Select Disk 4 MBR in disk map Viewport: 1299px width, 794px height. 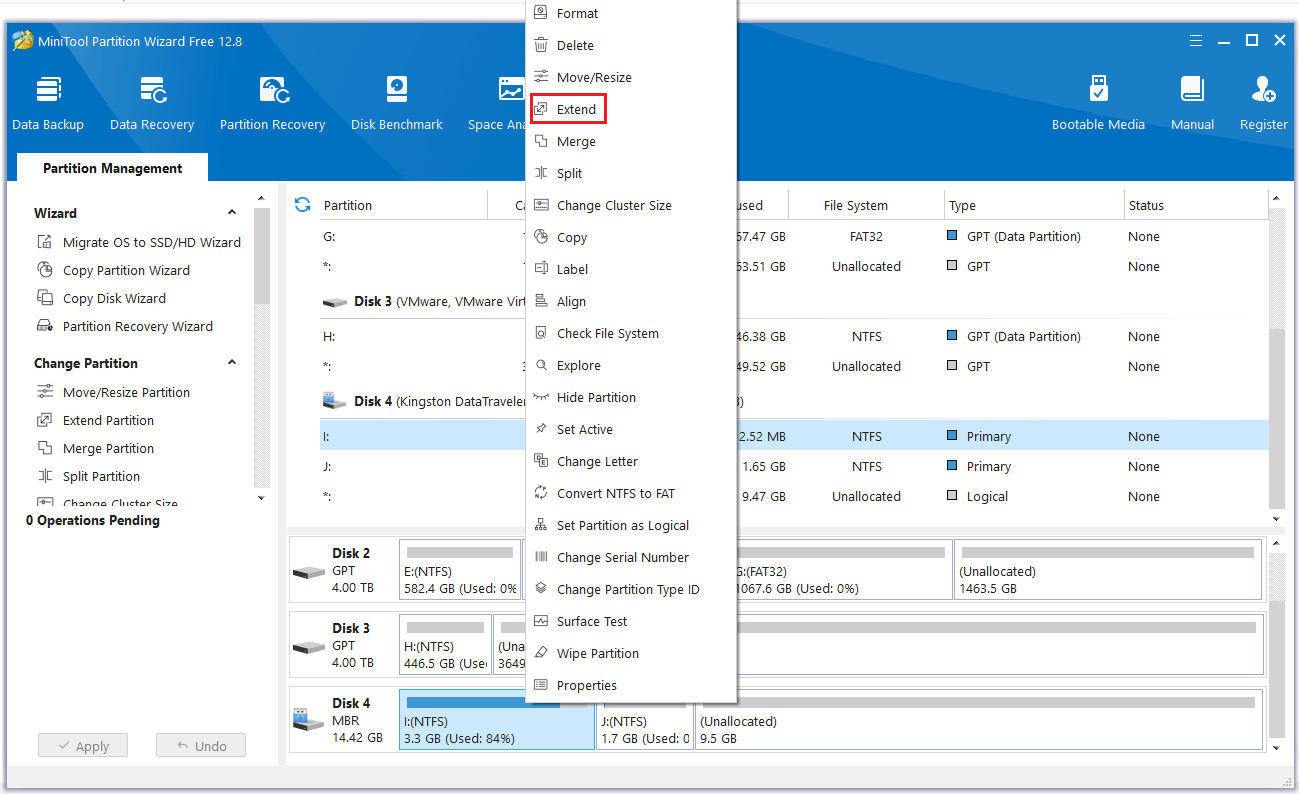point(343,720)
